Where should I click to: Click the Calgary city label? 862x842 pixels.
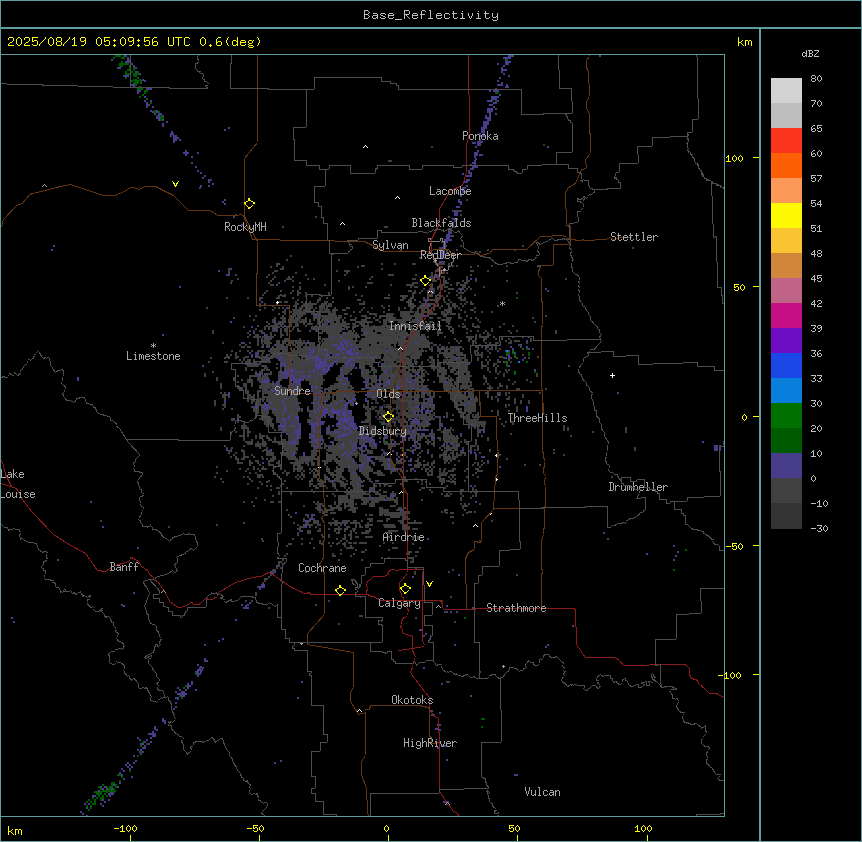[399, 603]
